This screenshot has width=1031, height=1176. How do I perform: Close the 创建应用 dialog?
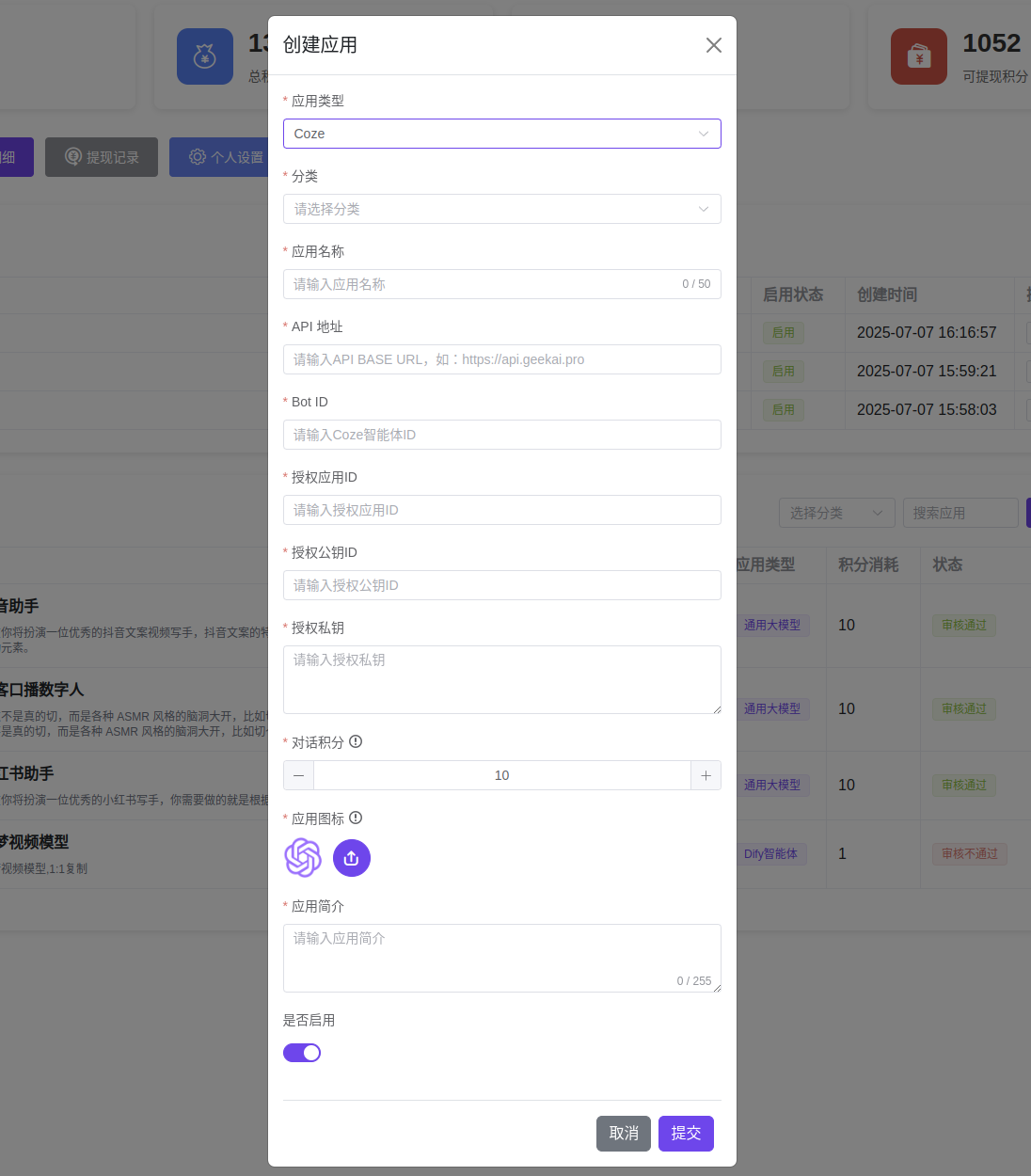coord(713,45)
